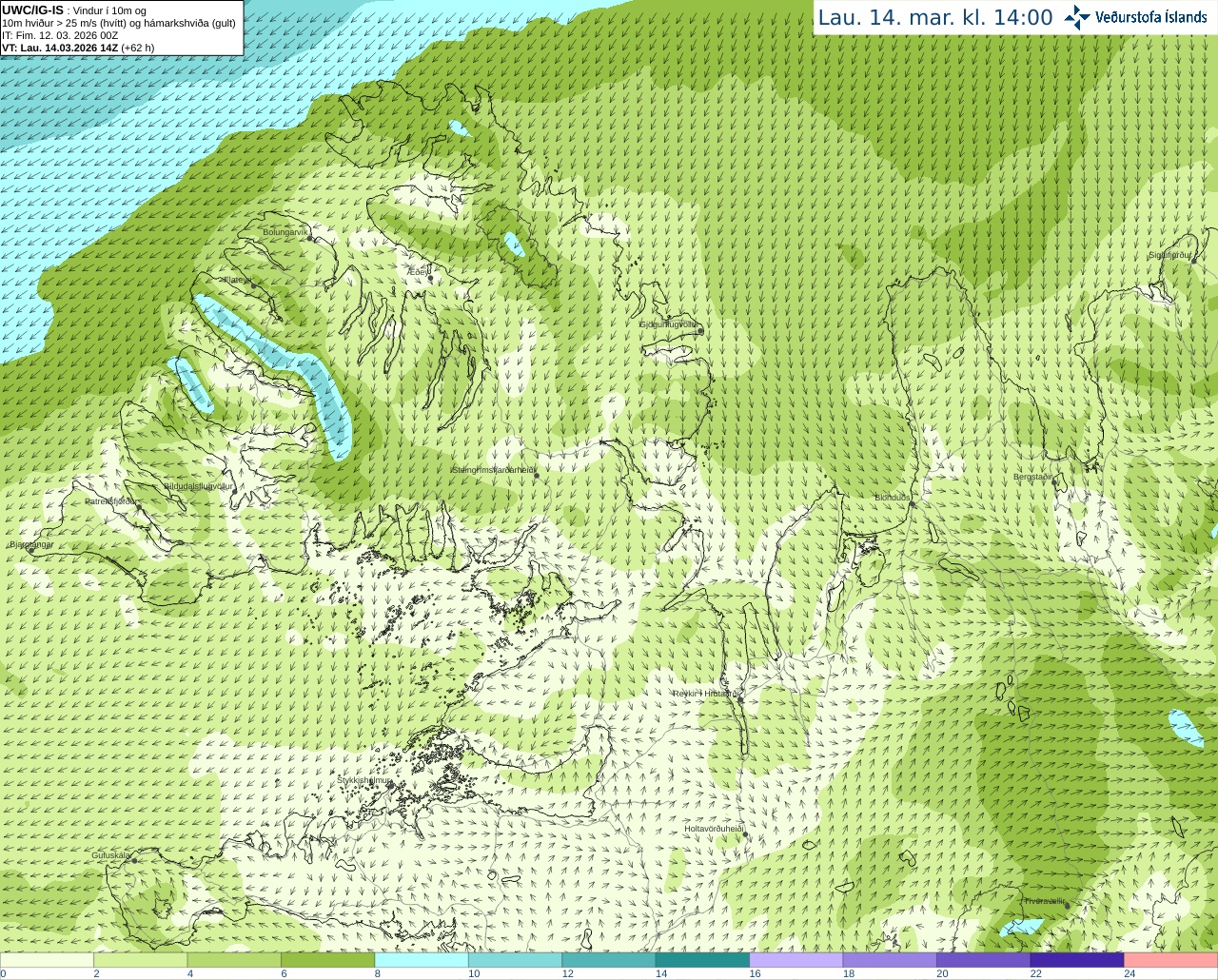
Task: Click the VT: Lau. 14.03.2026 14Z line
Action: click(78, 48)
